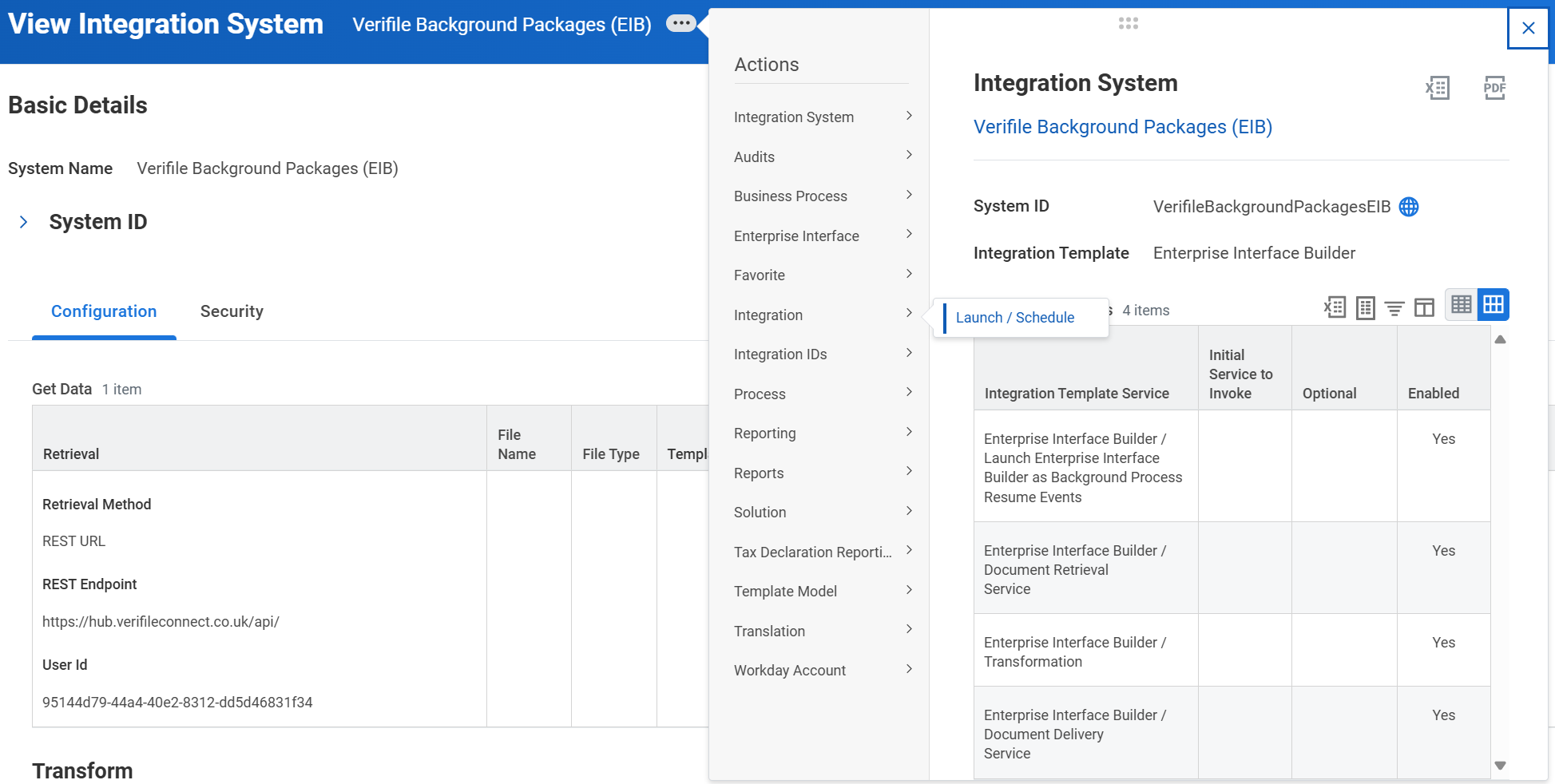Open column preferences icon in services table
Viewport: 1555px width, 784px height.
click(1424, 307)
